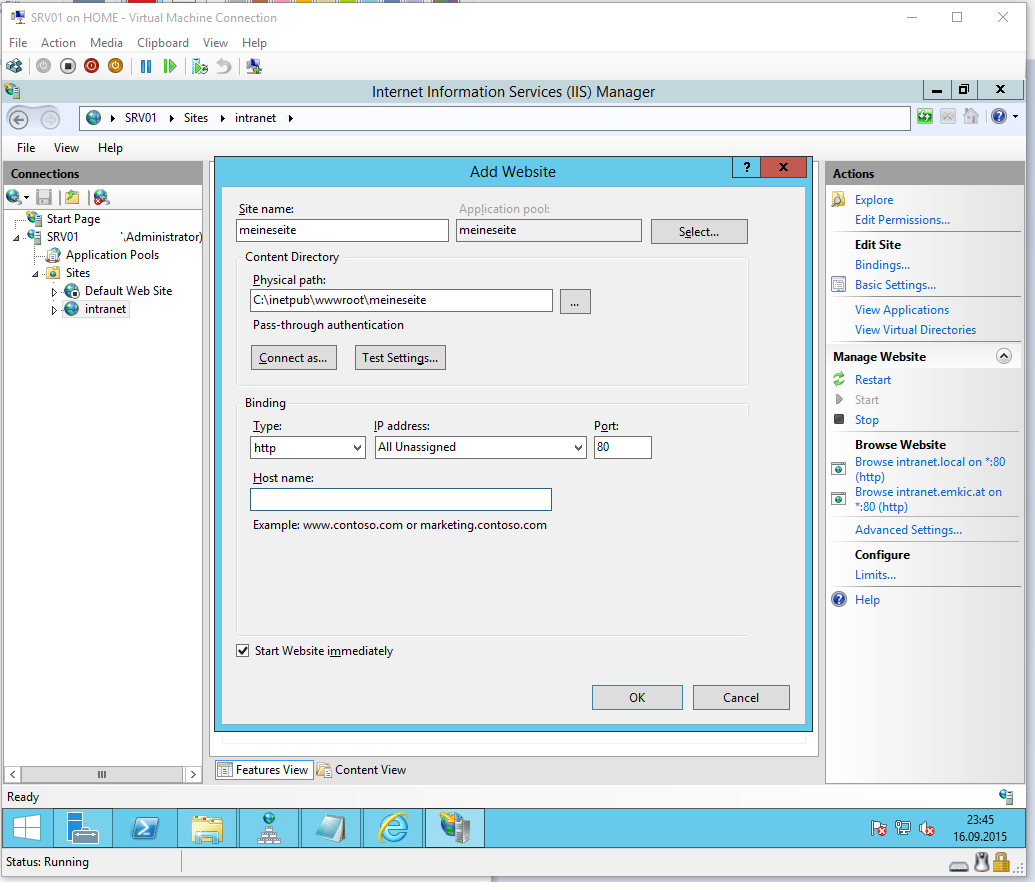Open File Explorer from taskbar
This screenshot has height=890, width=1035.
click(207, 828)
